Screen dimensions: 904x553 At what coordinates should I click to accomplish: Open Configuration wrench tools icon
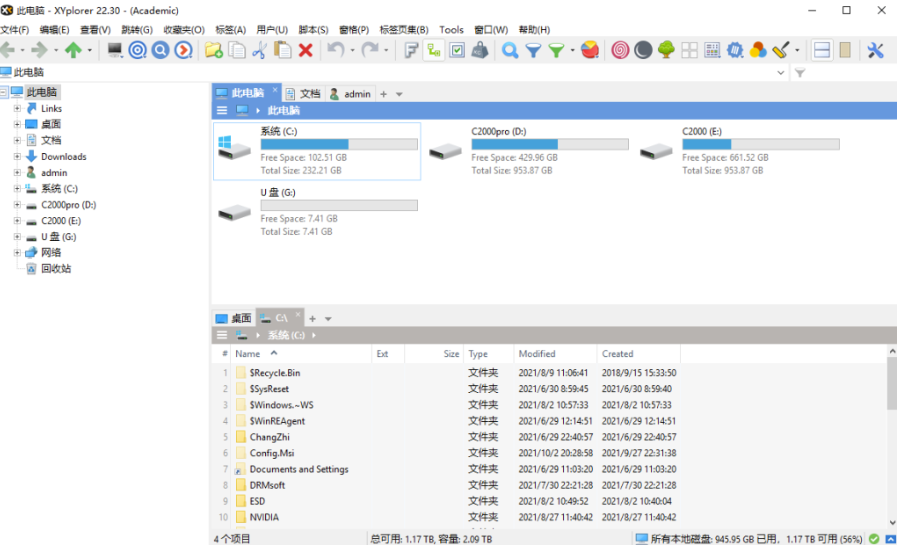click(x=875, y=50)
